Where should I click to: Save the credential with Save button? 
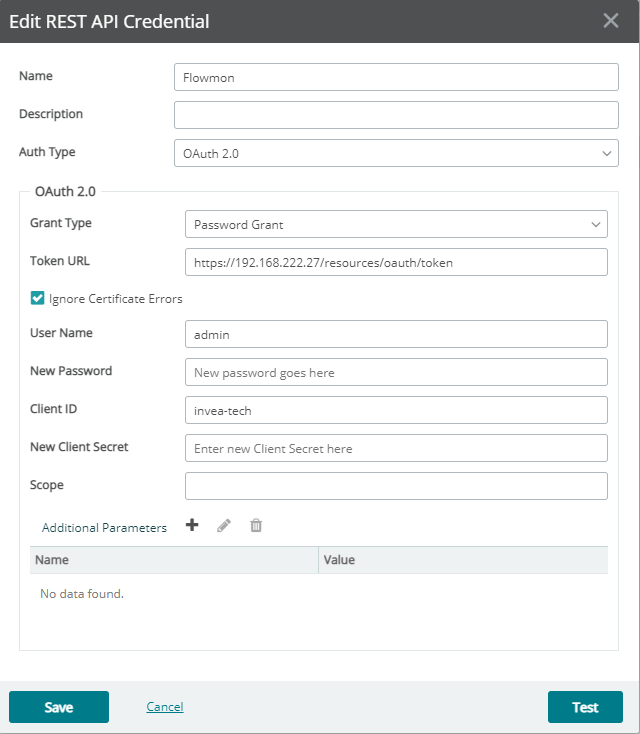click(x=59, y=707)
